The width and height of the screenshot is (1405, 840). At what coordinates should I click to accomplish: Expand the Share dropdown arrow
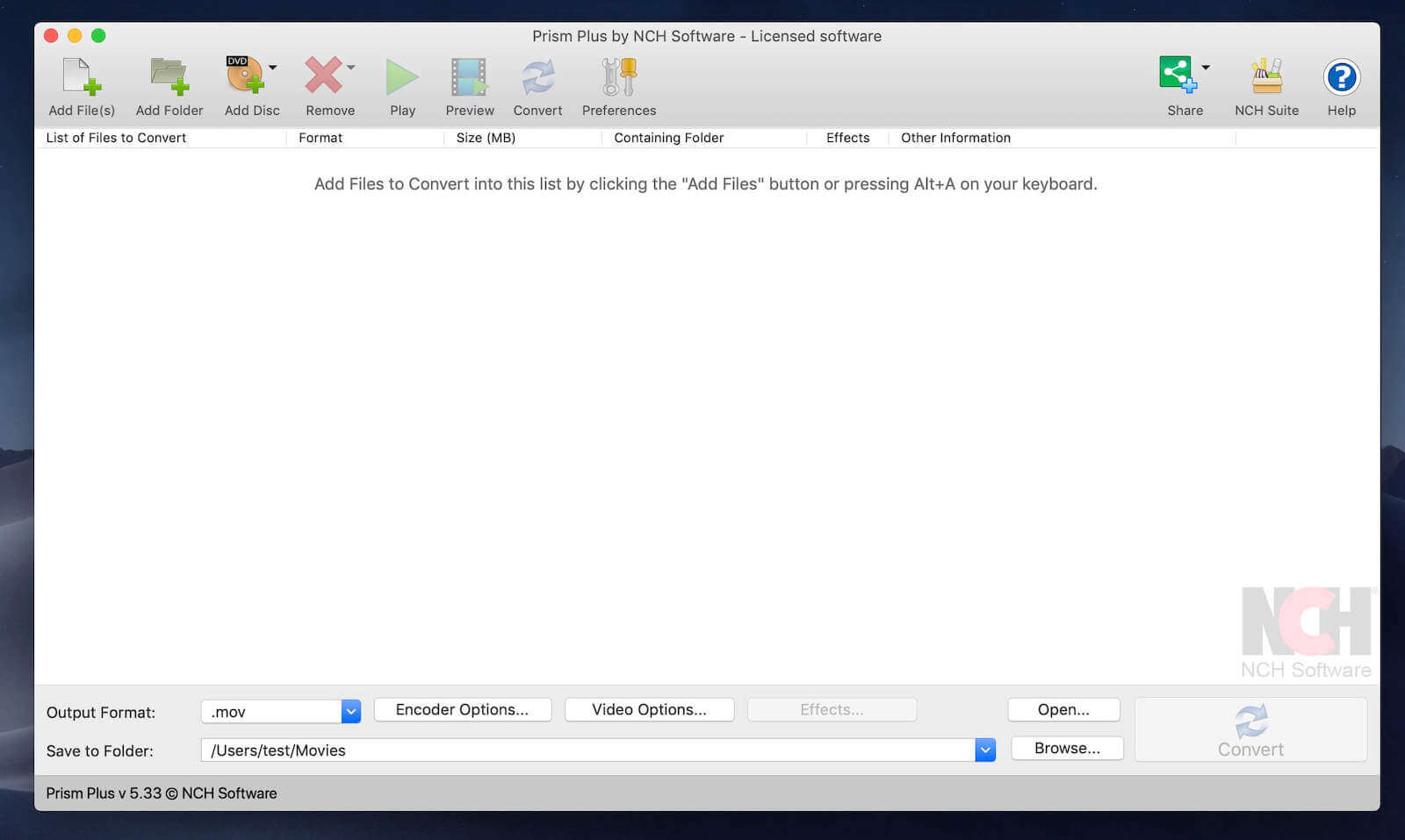(x=1206, y=68)
